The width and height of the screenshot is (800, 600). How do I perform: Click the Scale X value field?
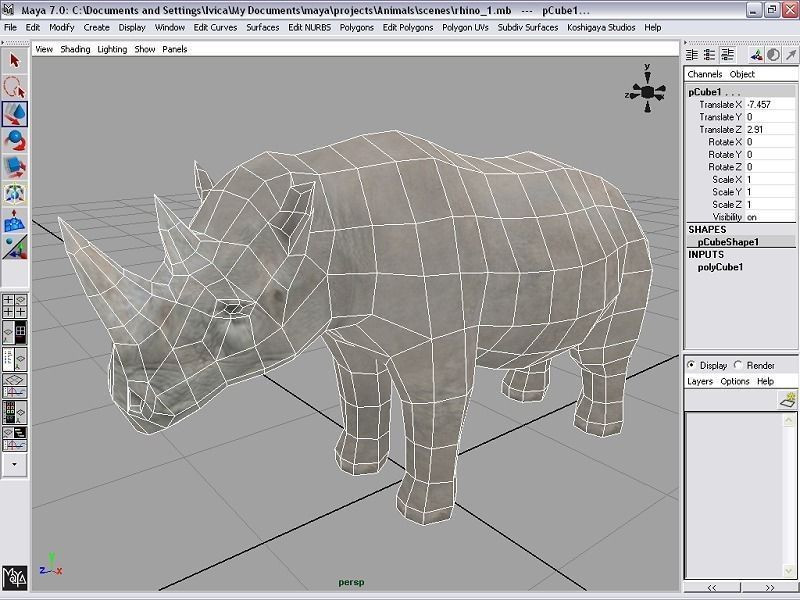click(x=770, y=180)
